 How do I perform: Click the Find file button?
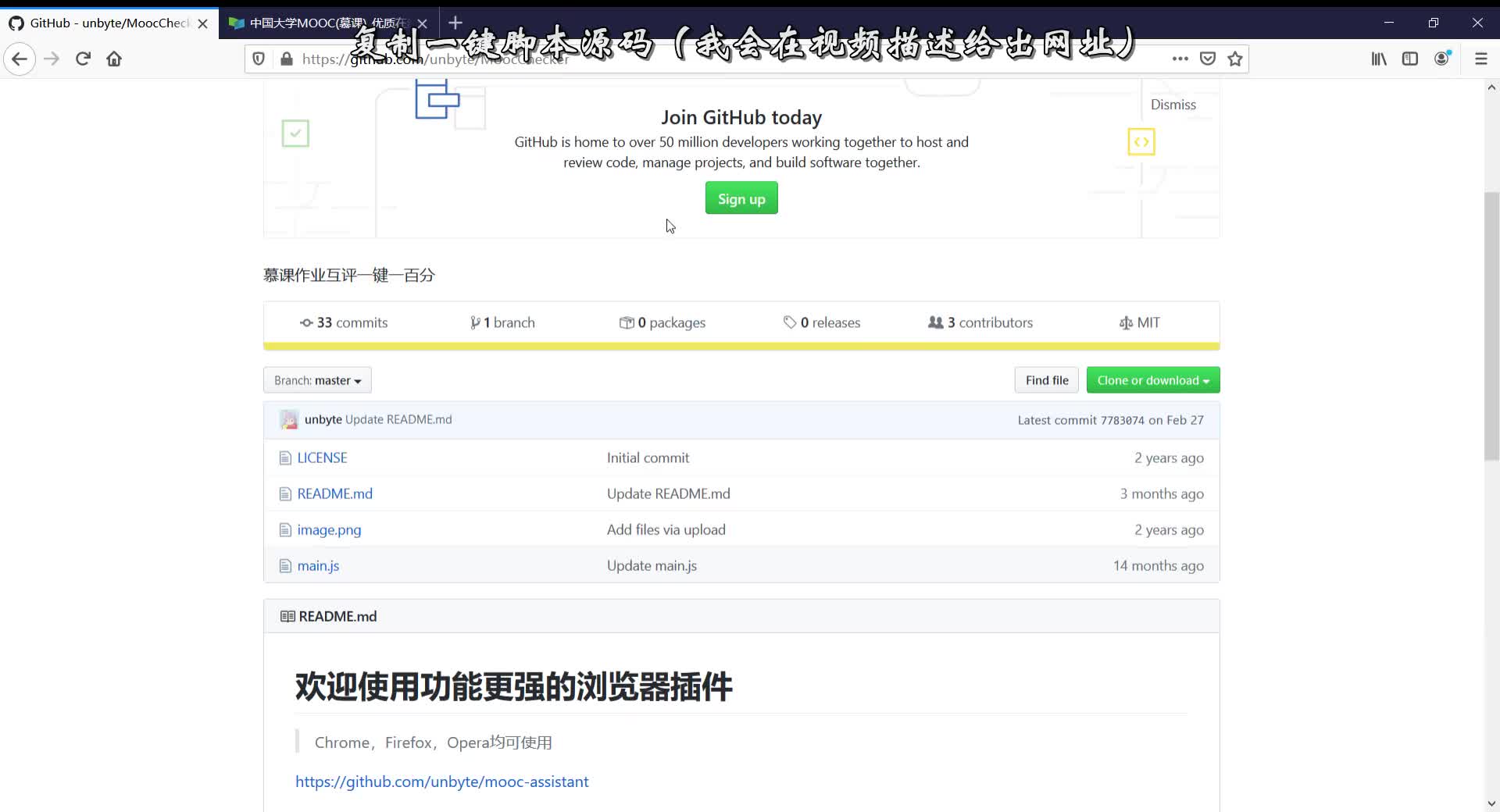tap(1047, 380)
